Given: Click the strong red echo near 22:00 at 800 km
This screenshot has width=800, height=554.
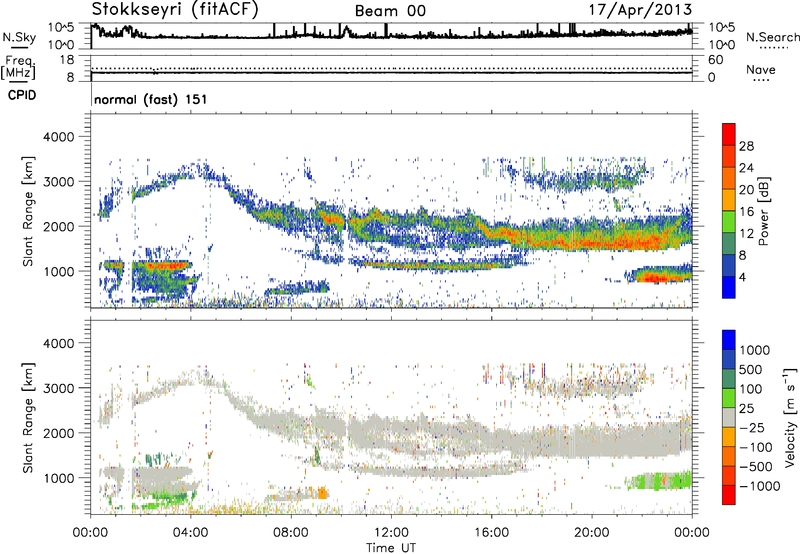Looking at the screenshot, I should pyautogui.click(x=655, y=278).
